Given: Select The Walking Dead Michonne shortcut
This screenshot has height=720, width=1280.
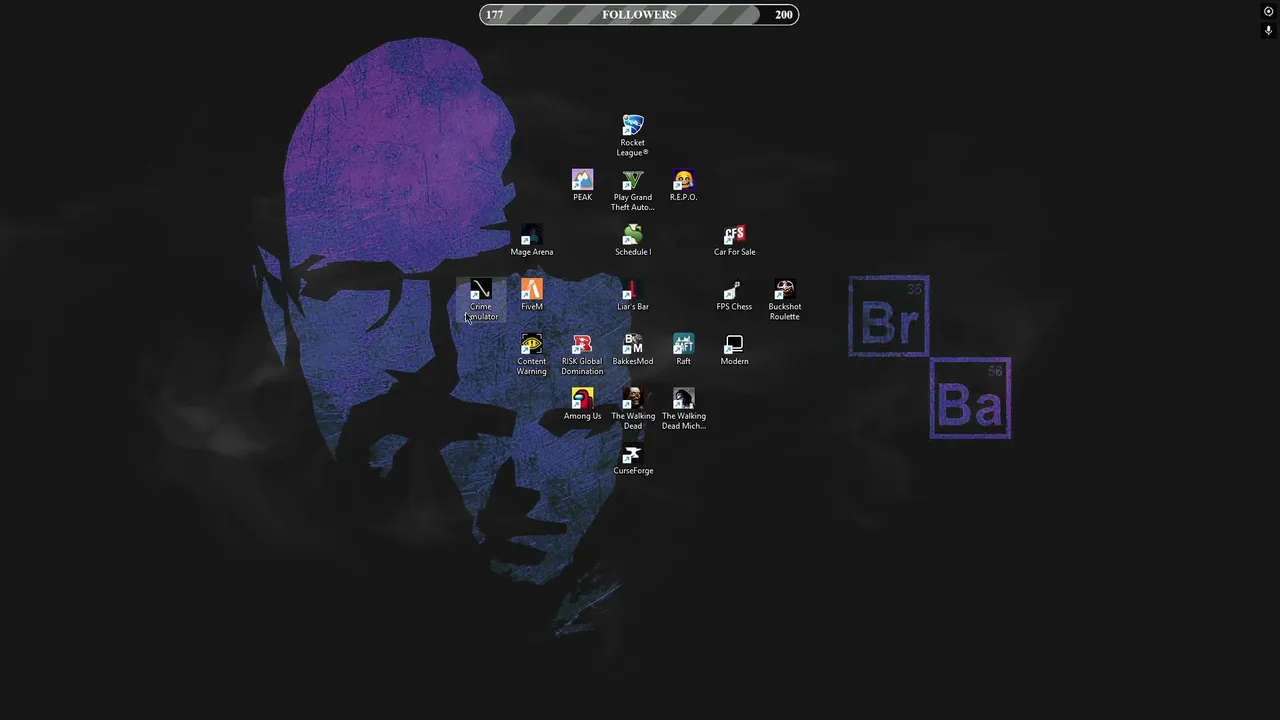Looking at the screenshot, I should [x=683, y=410].
